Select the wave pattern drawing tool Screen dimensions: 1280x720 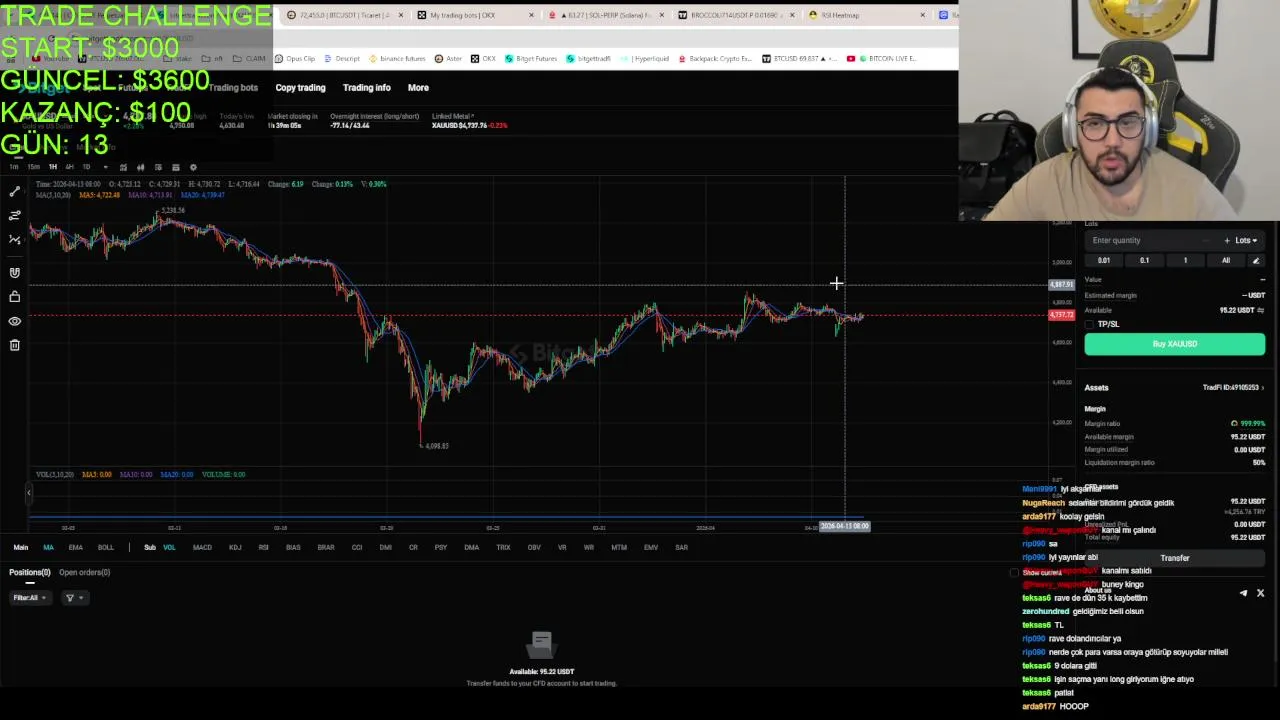coord(14,239)
